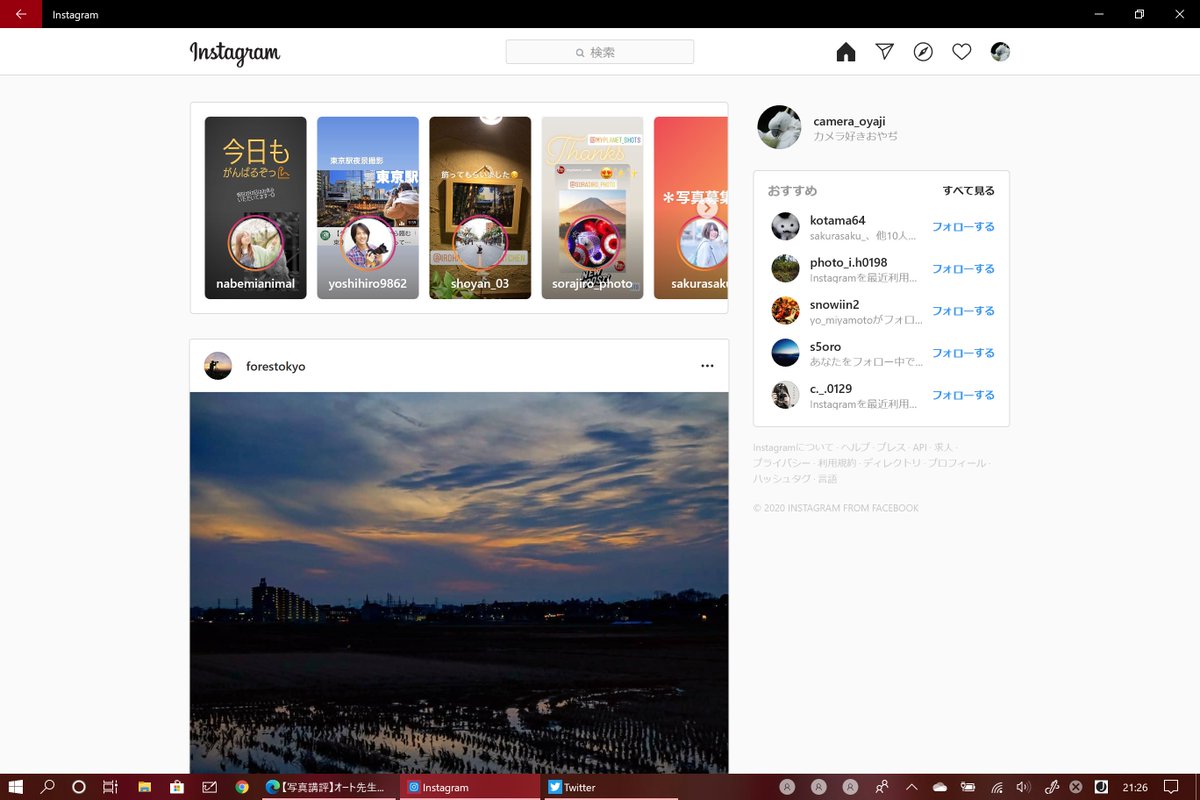The height and width of the screenshot is (800, 1200).
Task: Click the Instagram logo wordmark
Action: [235, 53]
